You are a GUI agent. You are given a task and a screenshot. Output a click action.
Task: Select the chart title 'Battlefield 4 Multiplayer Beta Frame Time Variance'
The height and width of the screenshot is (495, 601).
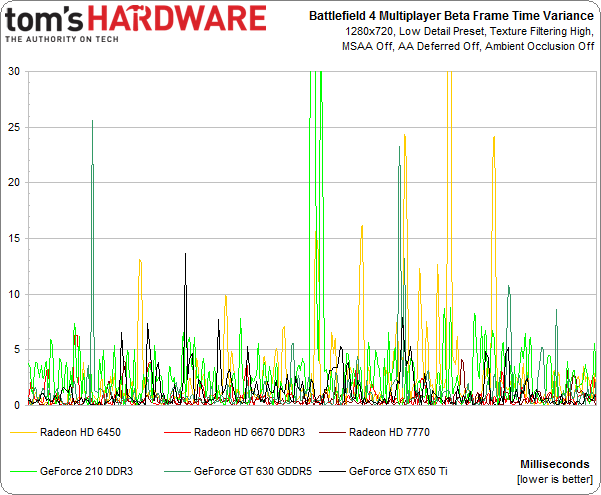point(451,16)
